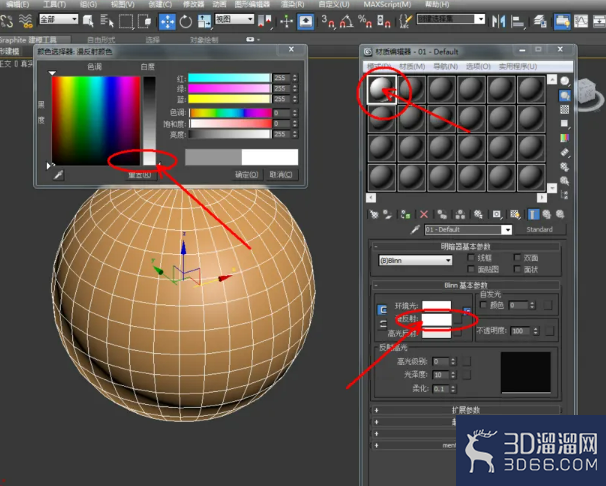Click 重置(R) button in Color Selector
Image resolution: width=606 pixels, height=486 pixels.
point(140,175)
